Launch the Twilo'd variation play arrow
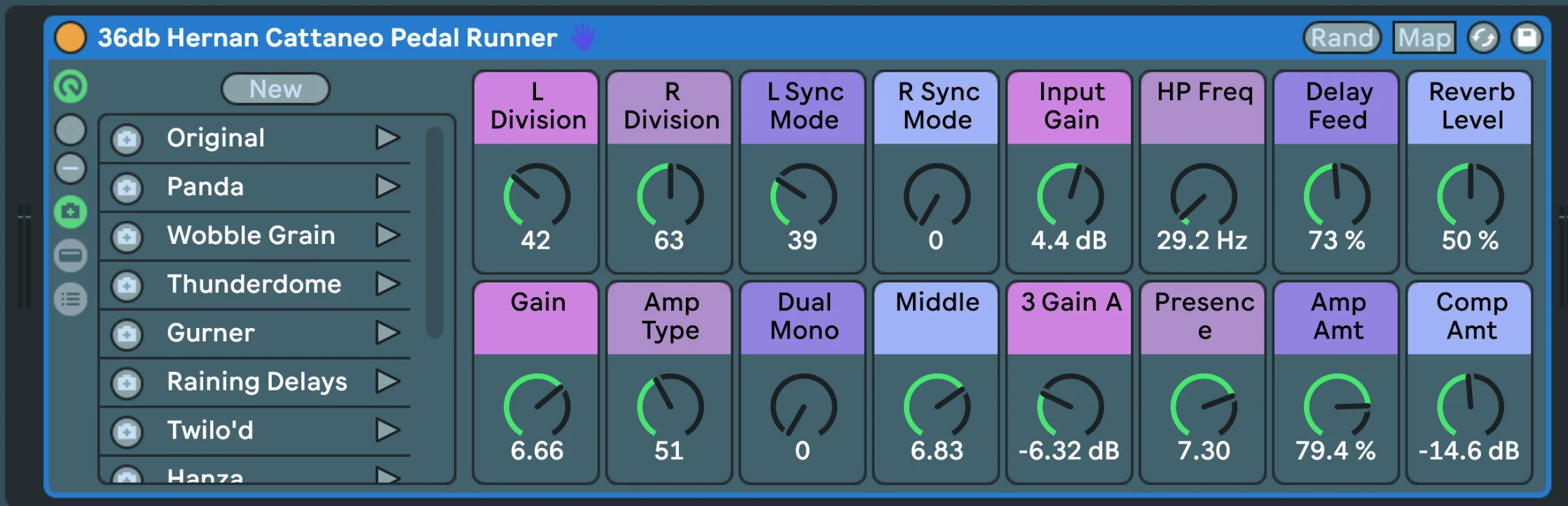The width and height of the screenshot is (1568, 506). click(387, 430)
